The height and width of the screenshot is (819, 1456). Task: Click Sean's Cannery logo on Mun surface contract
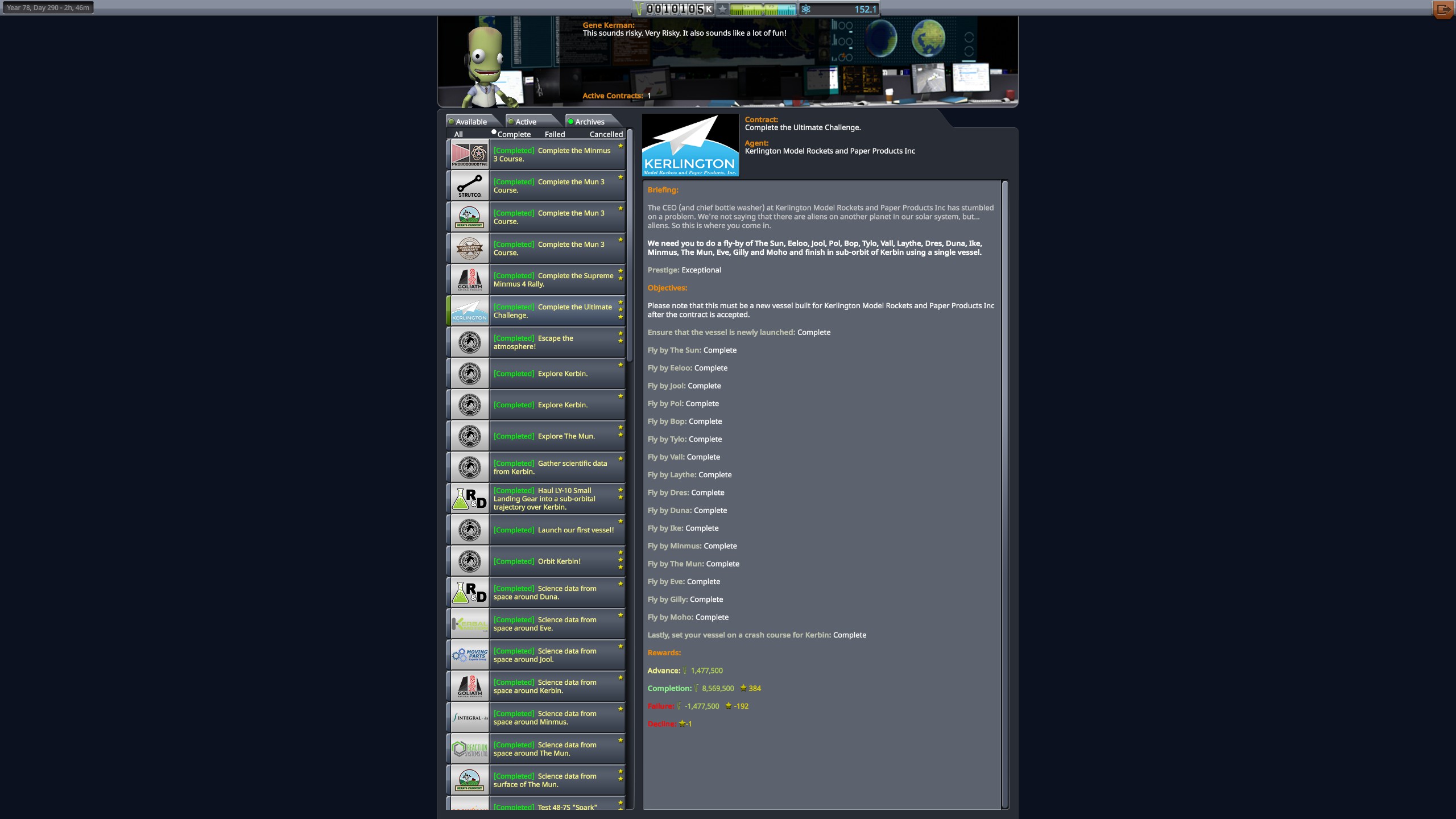[469, 780]
